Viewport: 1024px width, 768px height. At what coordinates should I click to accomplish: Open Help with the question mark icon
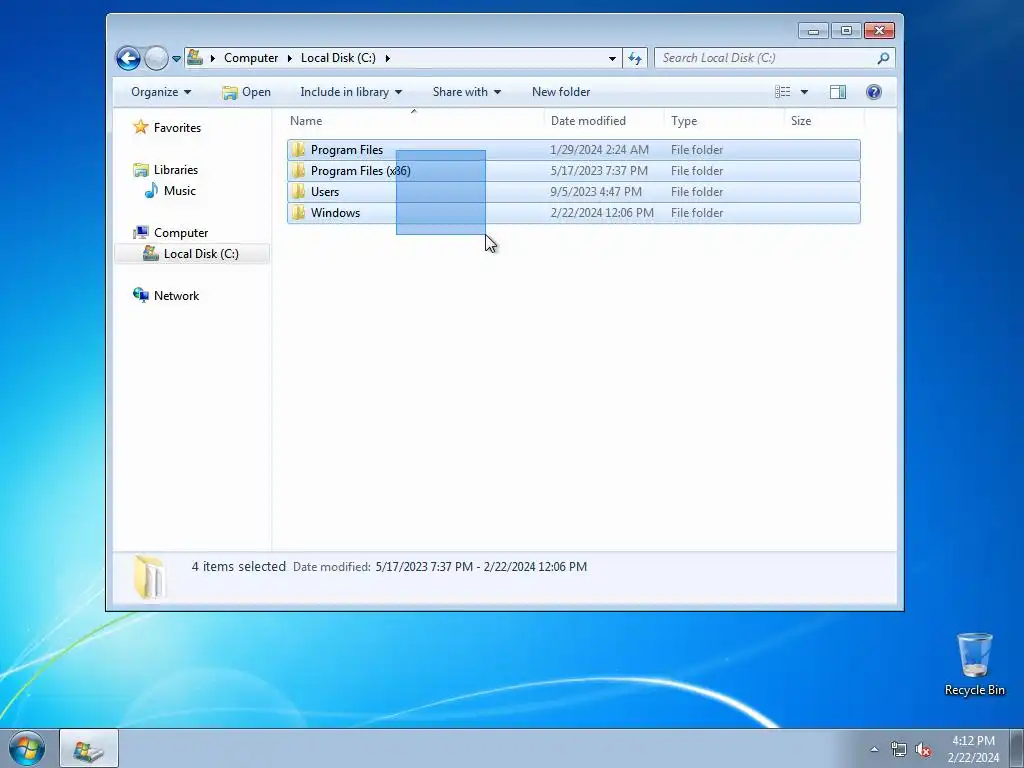pos(874,92)
